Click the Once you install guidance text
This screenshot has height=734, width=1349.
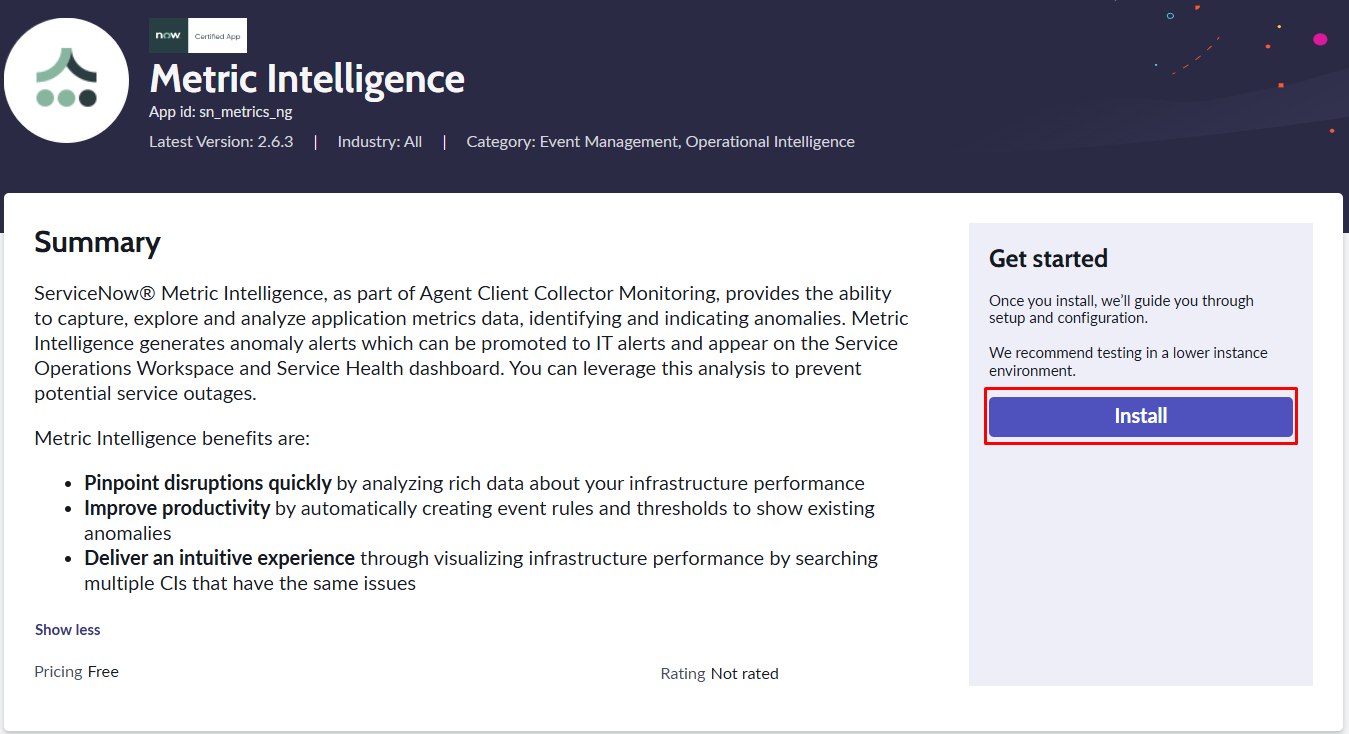1121,309
